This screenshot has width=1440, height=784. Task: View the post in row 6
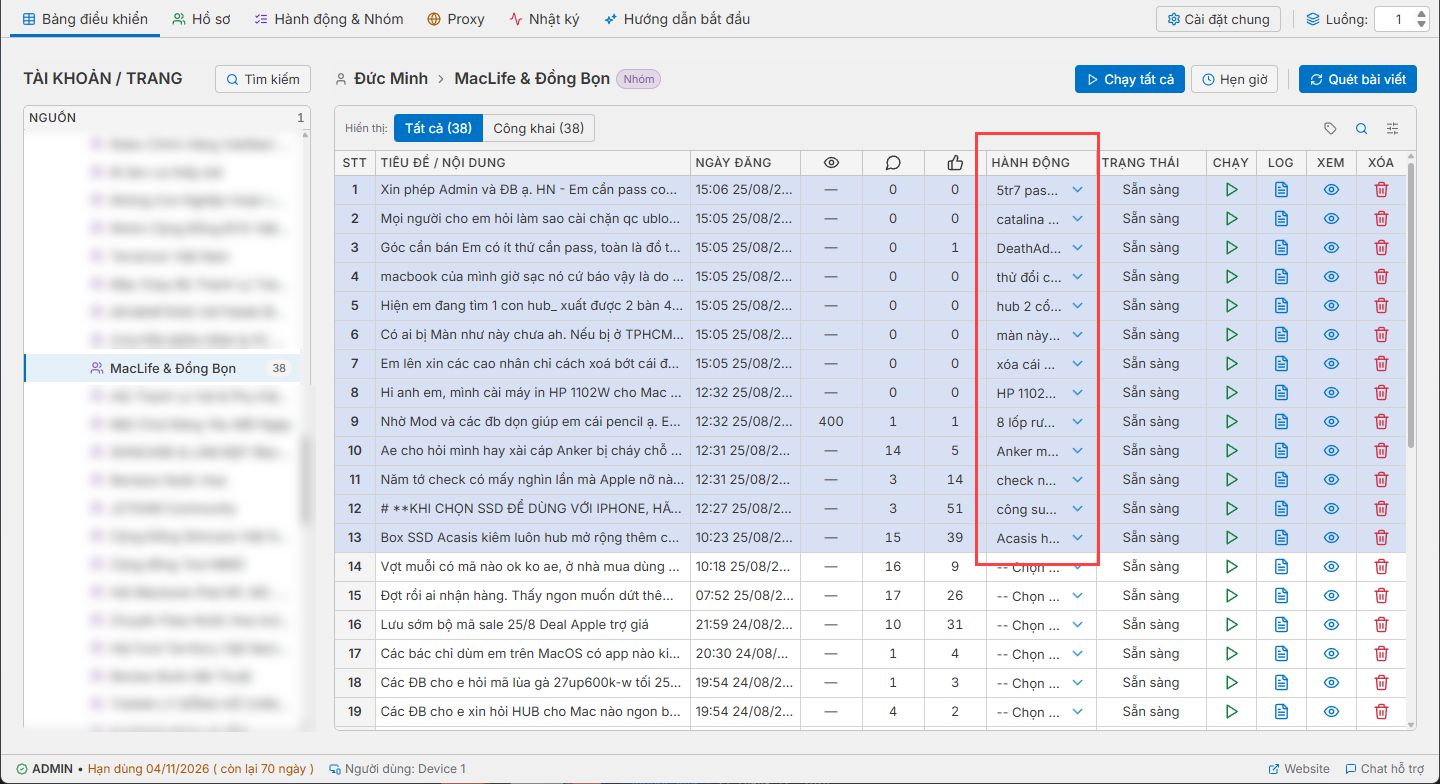pos(1331,335)
